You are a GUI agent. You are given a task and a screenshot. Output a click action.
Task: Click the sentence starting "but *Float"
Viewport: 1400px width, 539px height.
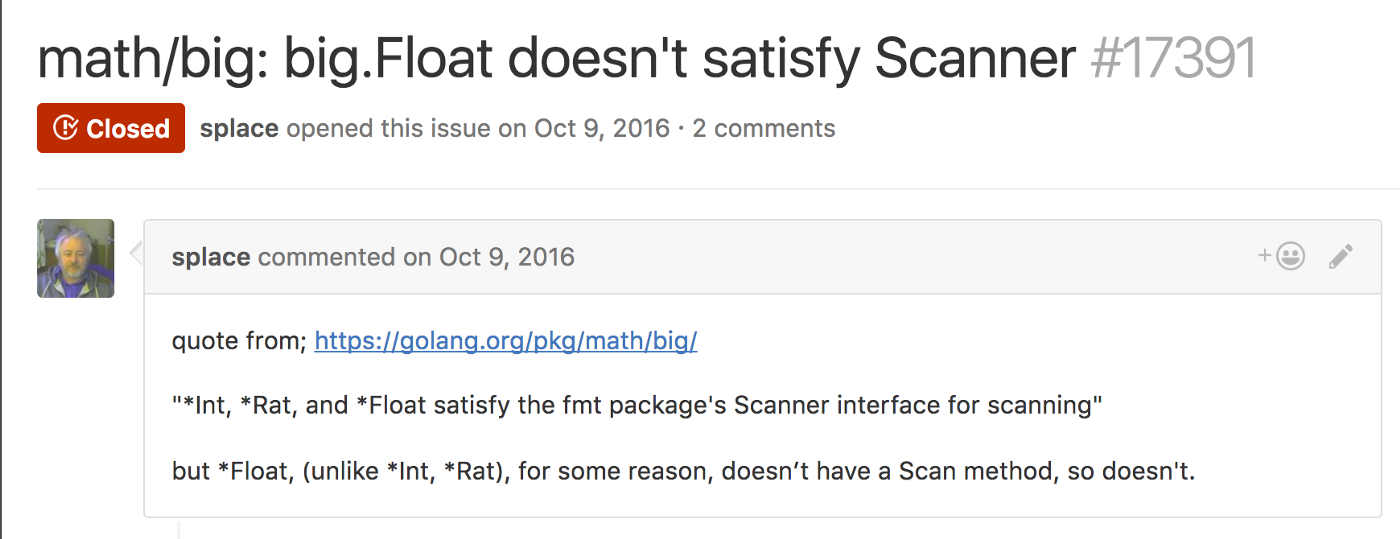coord(684,470)
